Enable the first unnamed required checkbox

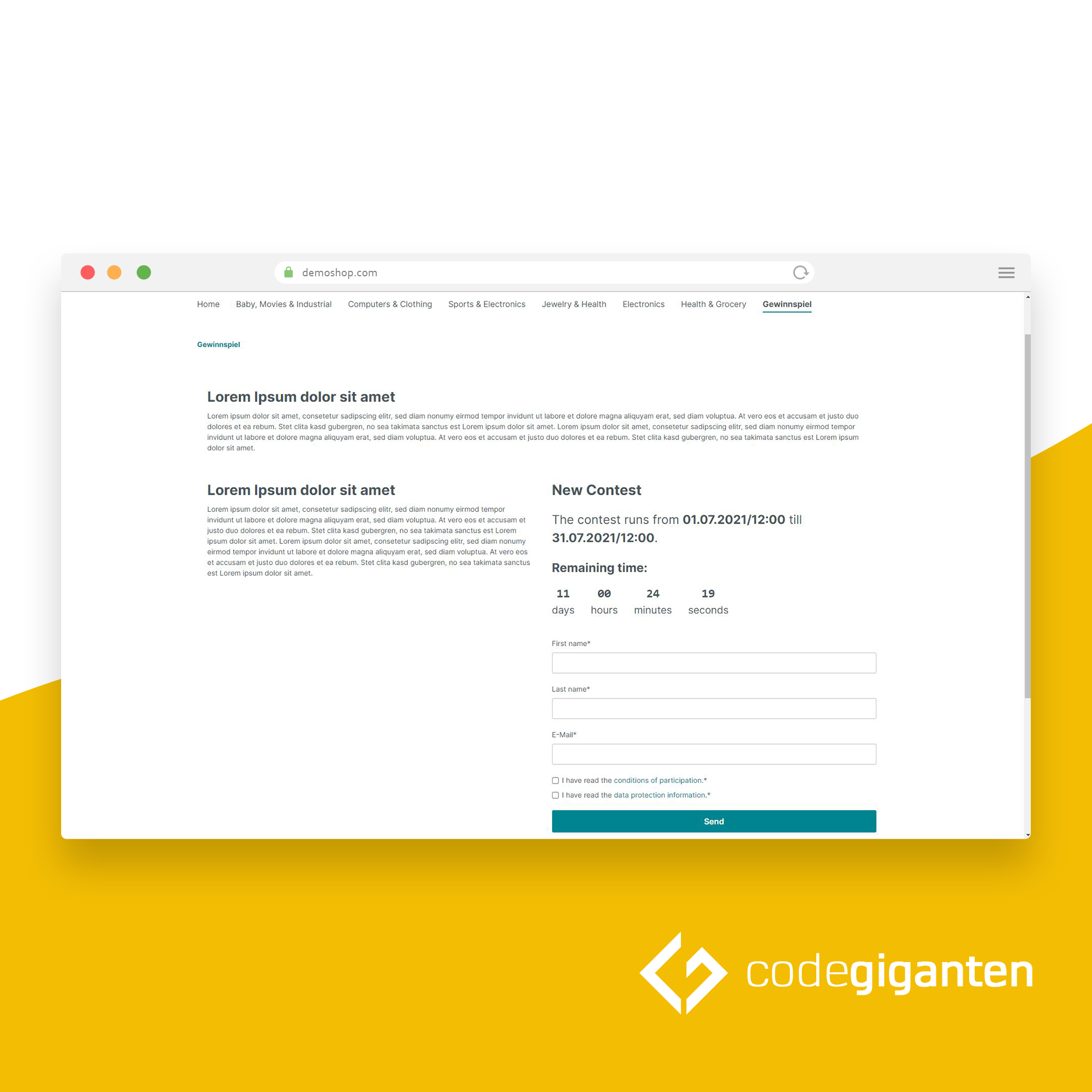point(555,780)
